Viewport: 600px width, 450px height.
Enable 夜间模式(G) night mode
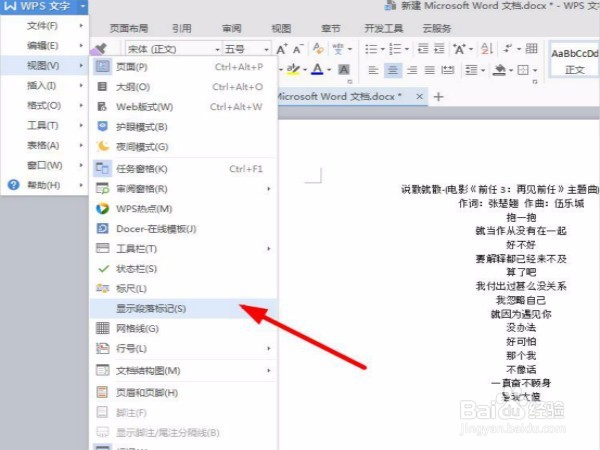point(183,147)
